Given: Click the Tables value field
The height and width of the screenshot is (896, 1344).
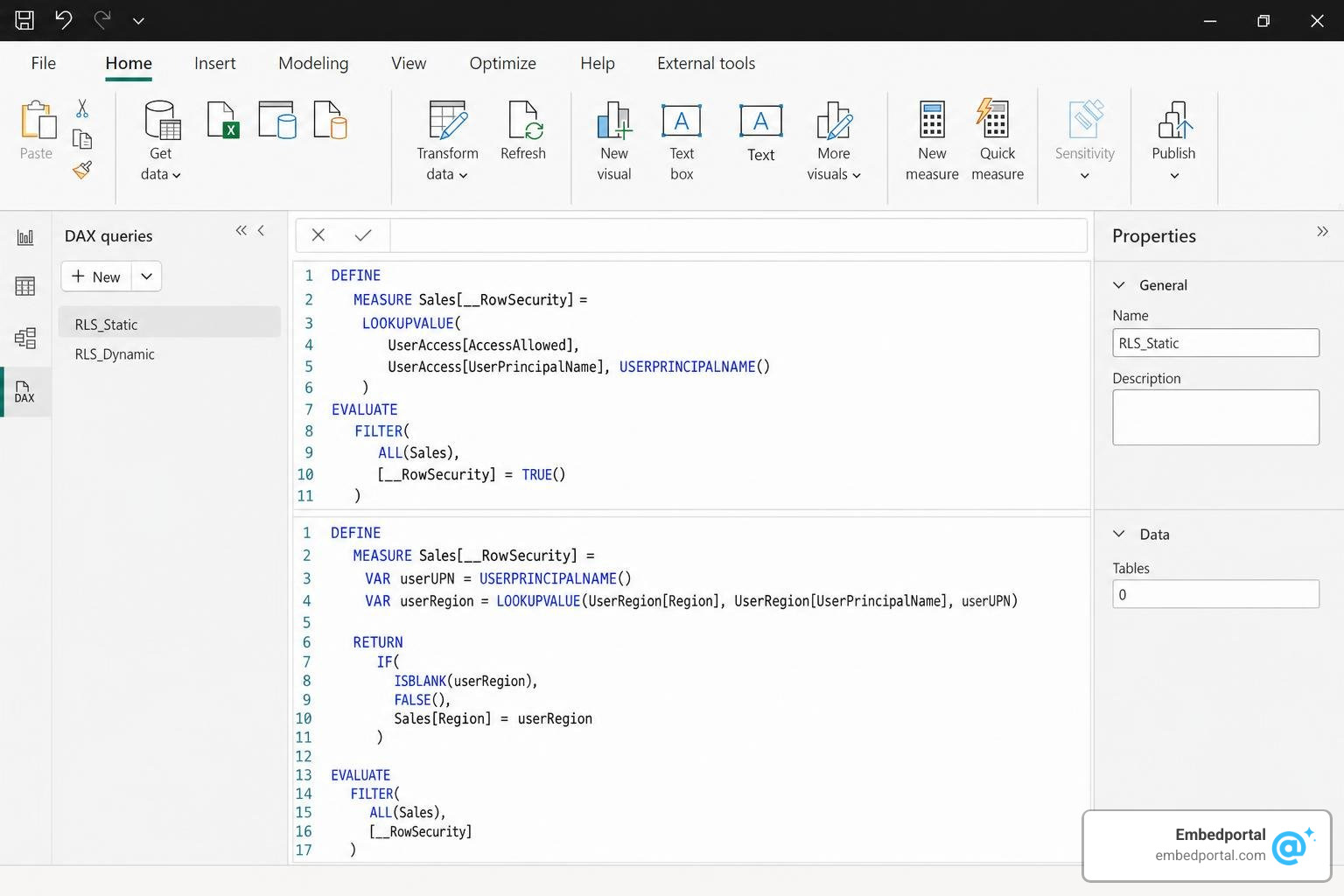Looking at the screenshot, I should point(1215,594).
